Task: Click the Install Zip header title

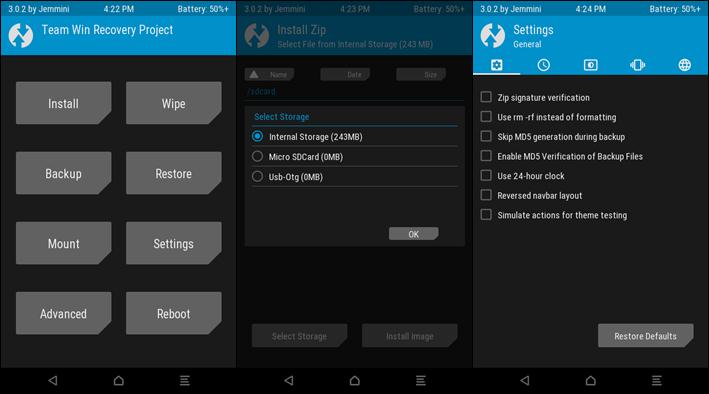Action: click(302, 30)
